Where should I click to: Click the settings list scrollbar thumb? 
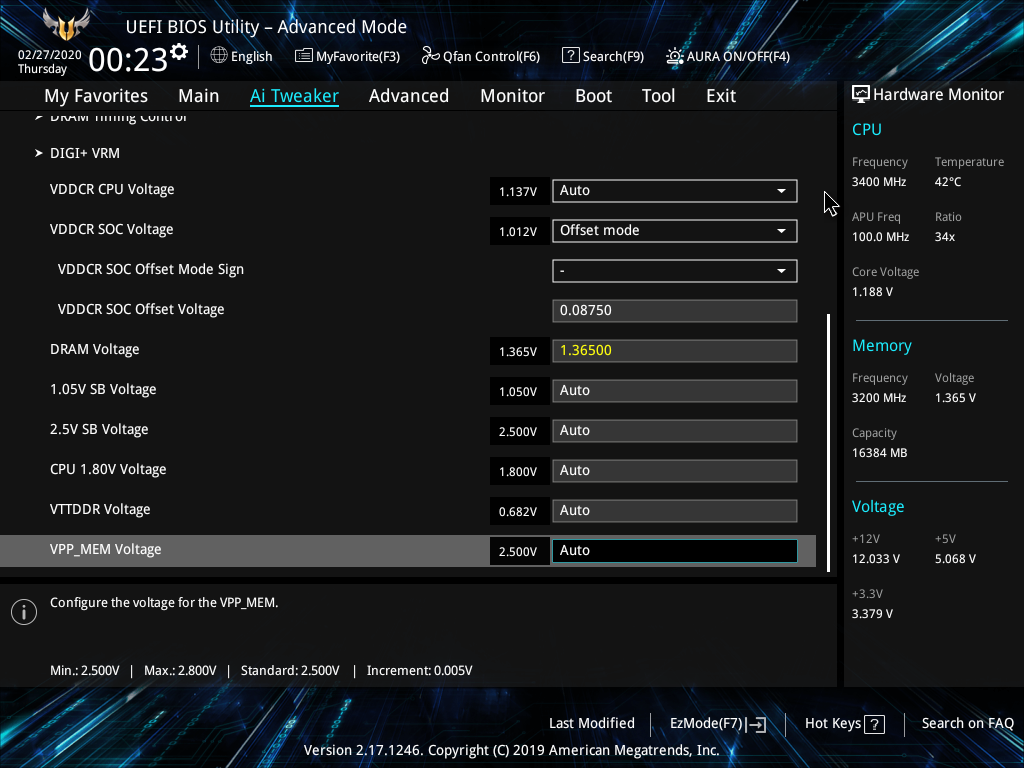click(x=829, y=443)
